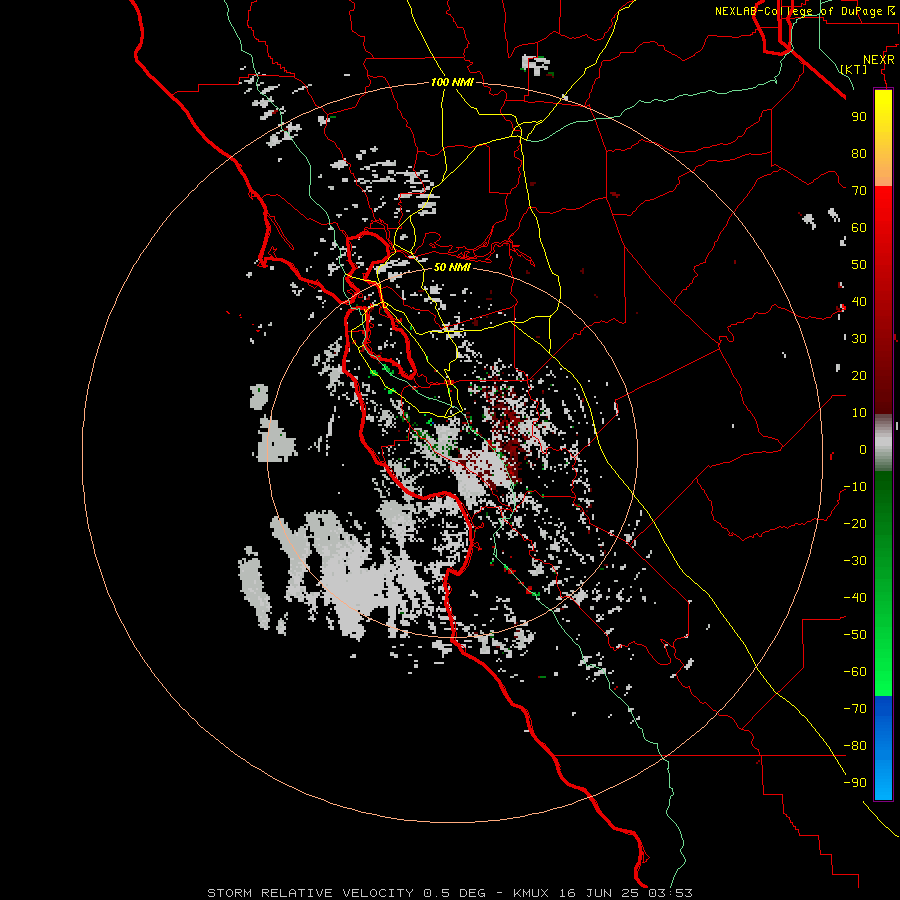Select the 50 NMI range ring label
The image size is (900, 900).
452,267
